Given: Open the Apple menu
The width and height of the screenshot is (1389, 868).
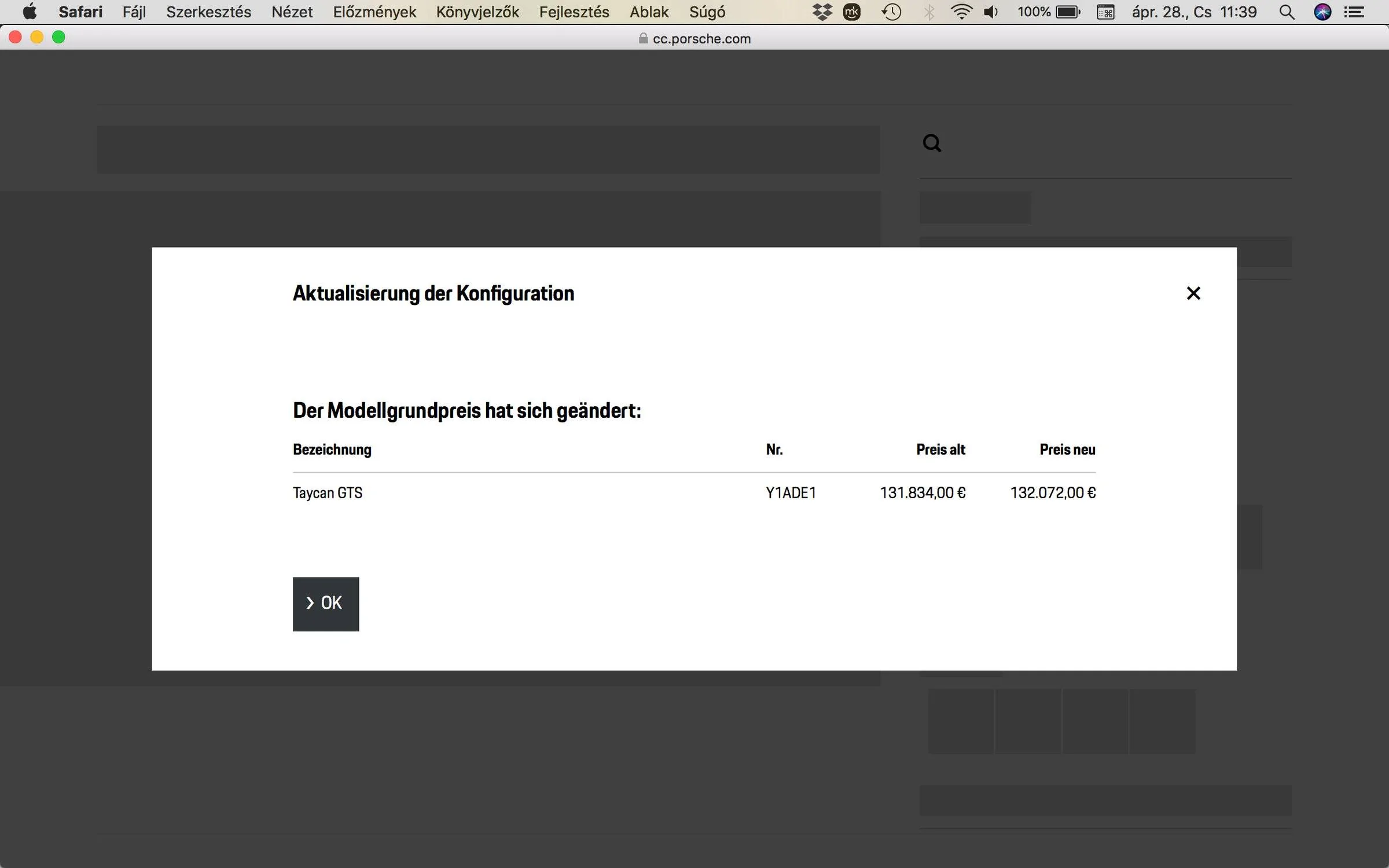Looking at the screenshot, I should (30, 12).
